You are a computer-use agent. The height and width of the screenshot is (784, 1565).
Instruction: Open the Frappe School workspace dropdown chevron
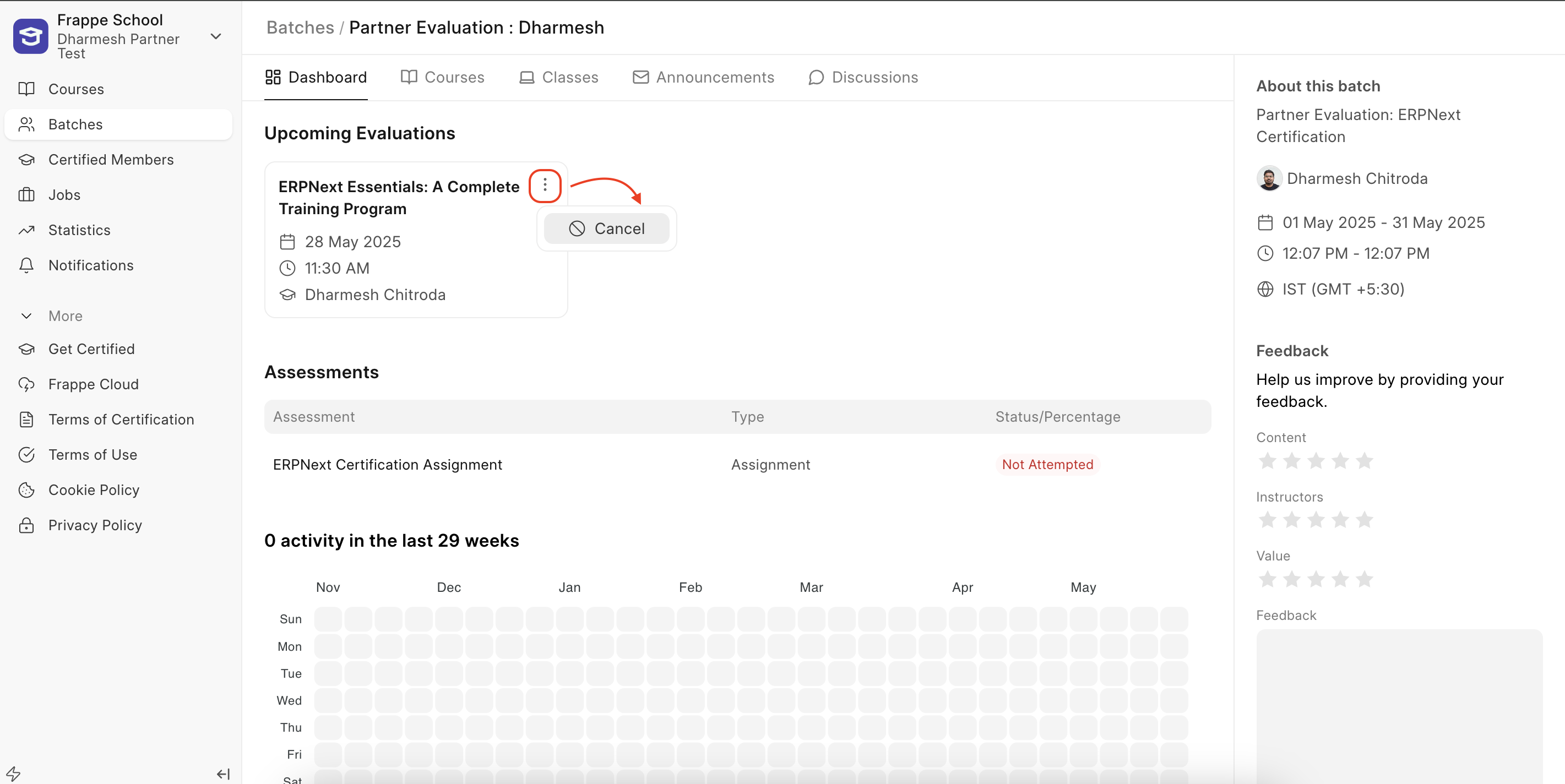point(216,36)
